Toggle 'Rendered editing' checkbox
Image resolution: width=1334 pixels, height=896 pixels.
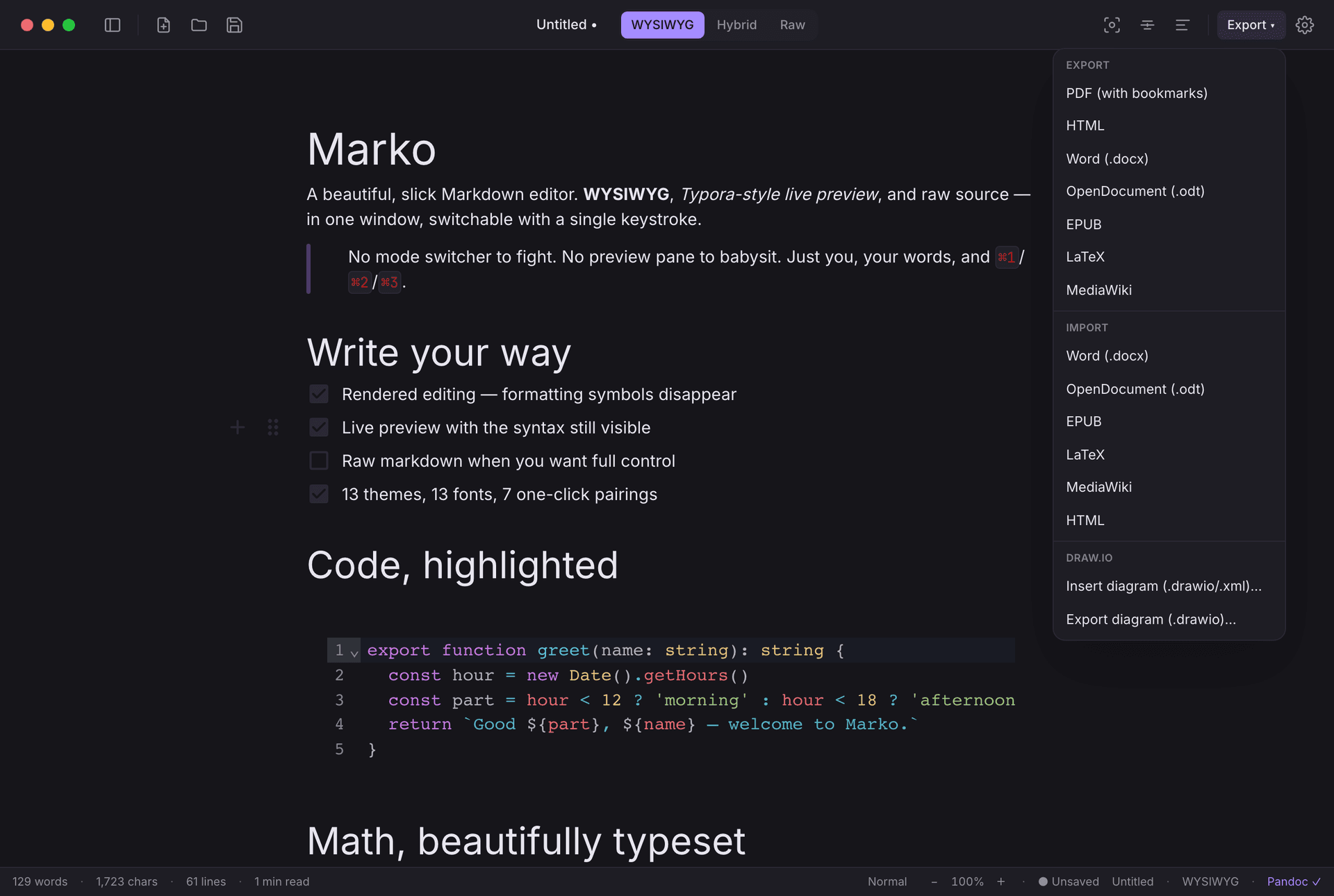[319, 394]
